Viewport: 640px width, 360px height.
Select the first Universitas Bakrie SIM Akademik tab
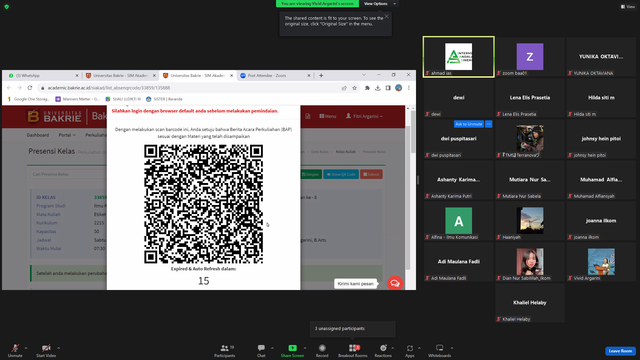pyautogui.click(x=120, y=76)
